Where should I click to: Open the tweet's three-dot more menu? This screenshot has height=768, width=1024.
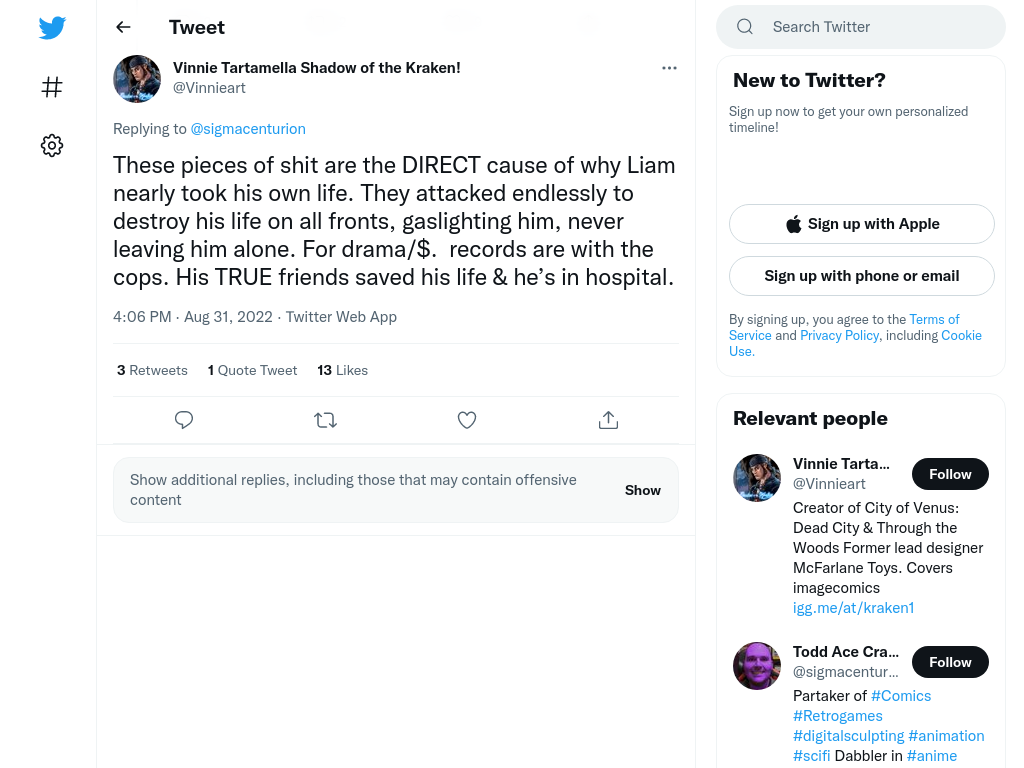click(x=669, y=68)
